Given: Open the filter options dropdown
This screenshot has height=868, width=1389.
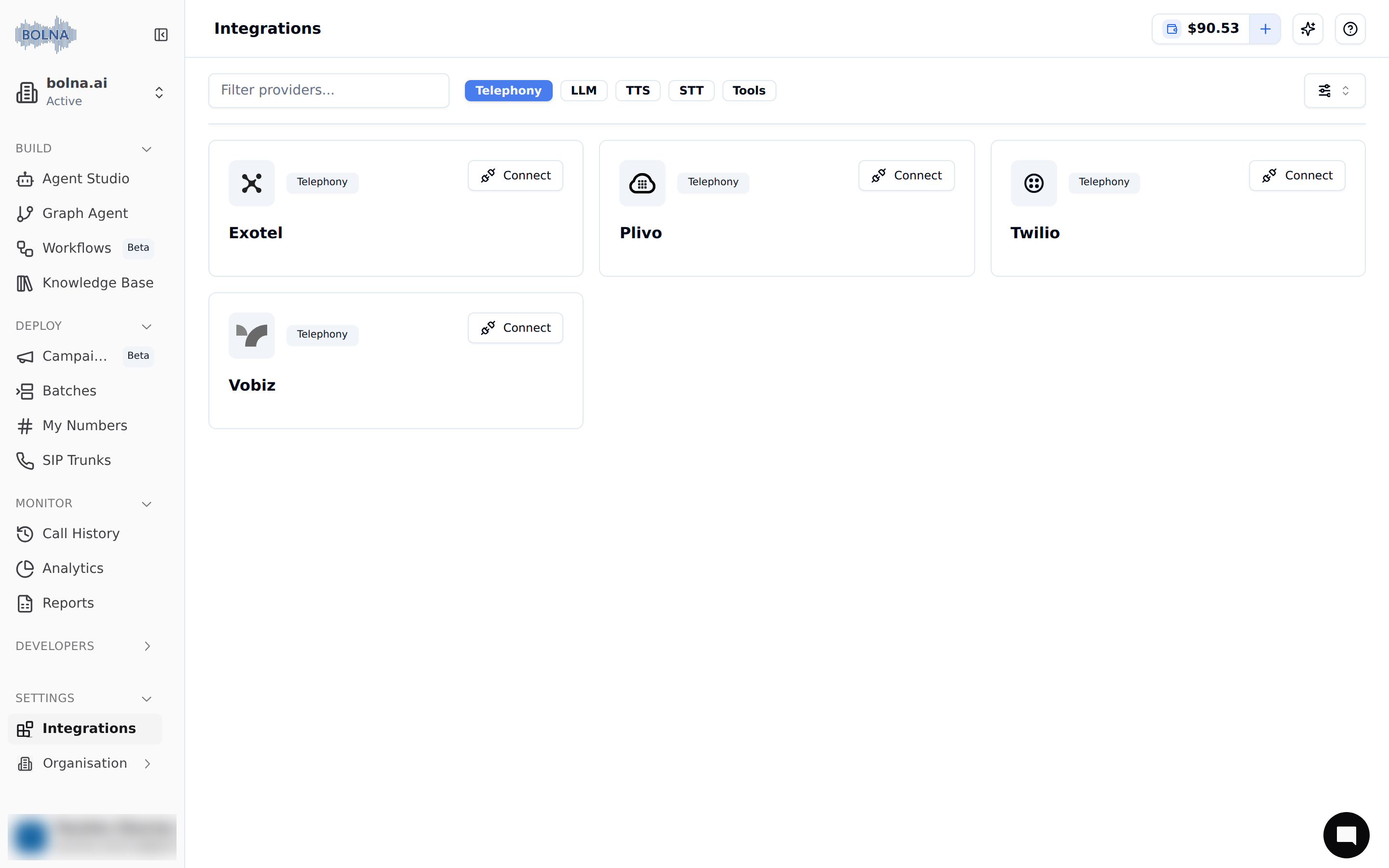Looking at the screenshot, I should pos(1335,91).
